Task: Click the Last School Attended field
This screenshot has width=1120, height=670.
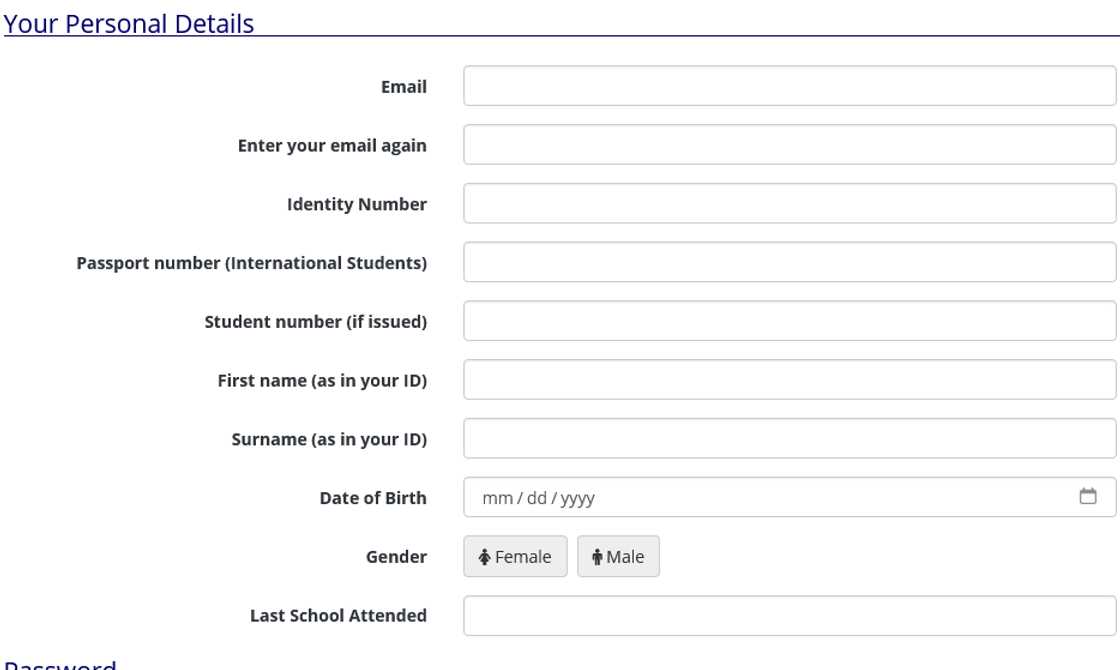Action: [x=789, y=616]
